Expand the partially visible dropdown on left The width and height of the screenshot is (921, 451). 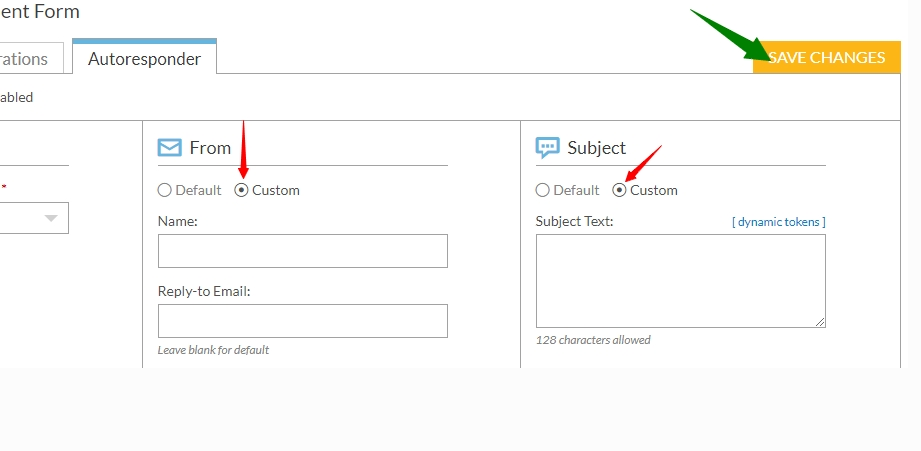[x=34, y=218]
